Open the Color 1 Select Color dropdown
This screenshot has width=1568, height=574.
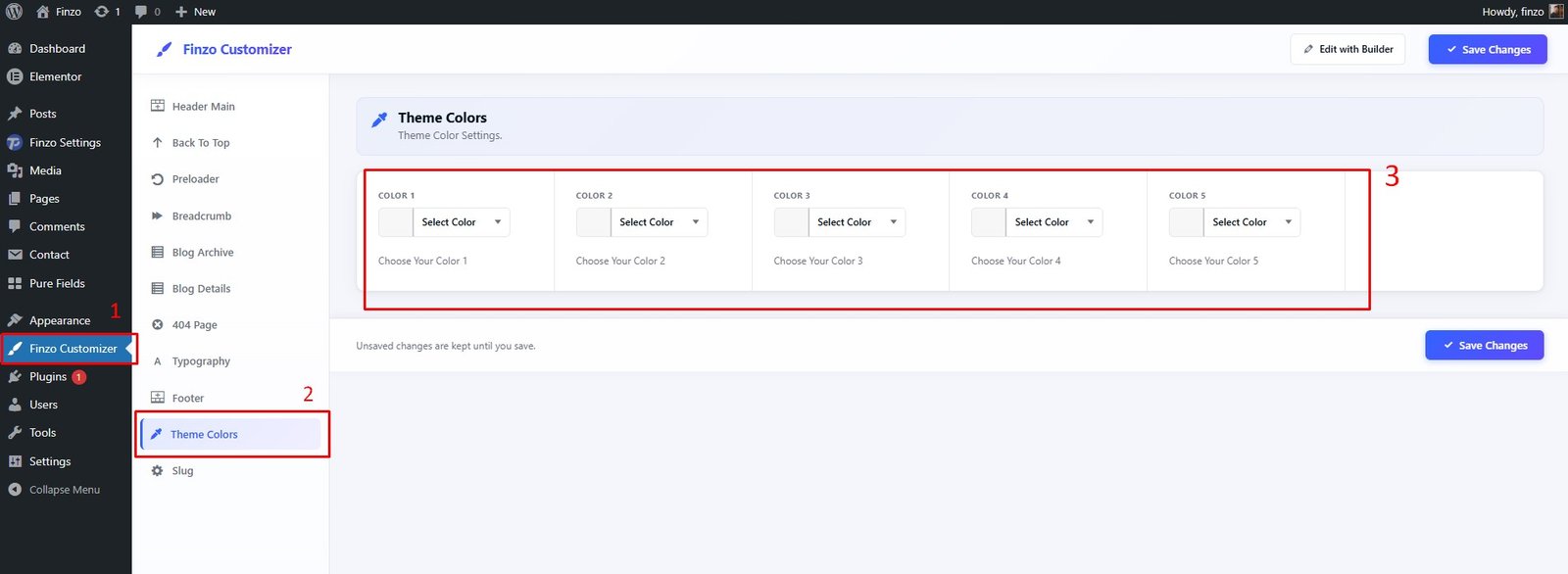pos(462,222)
